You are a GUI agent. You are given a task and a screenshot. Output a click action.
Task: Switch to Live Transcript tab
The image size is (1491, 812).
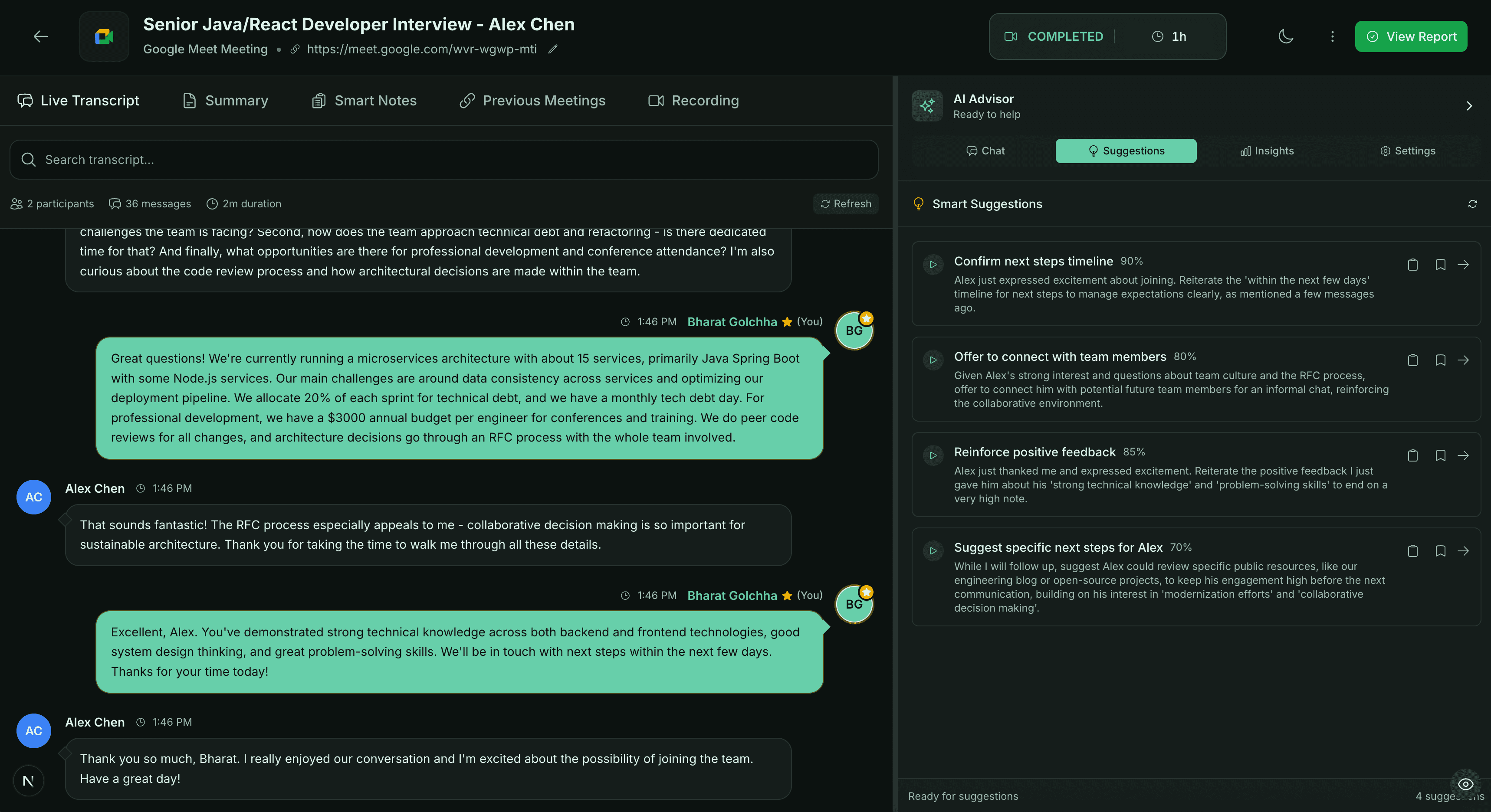pos(79,101)
